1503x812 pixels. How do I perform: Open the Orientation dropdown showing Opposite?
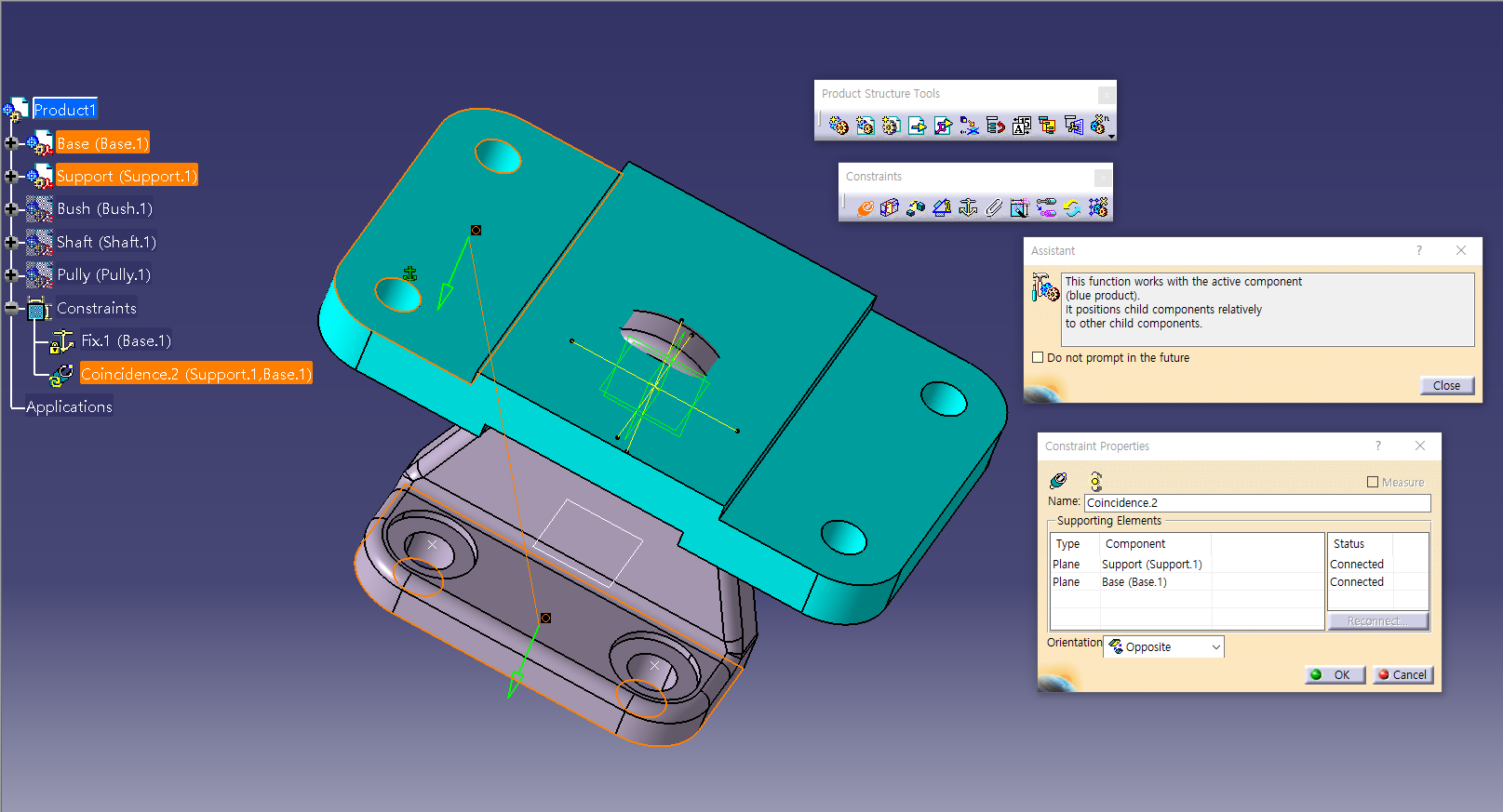pos(1164,646)
